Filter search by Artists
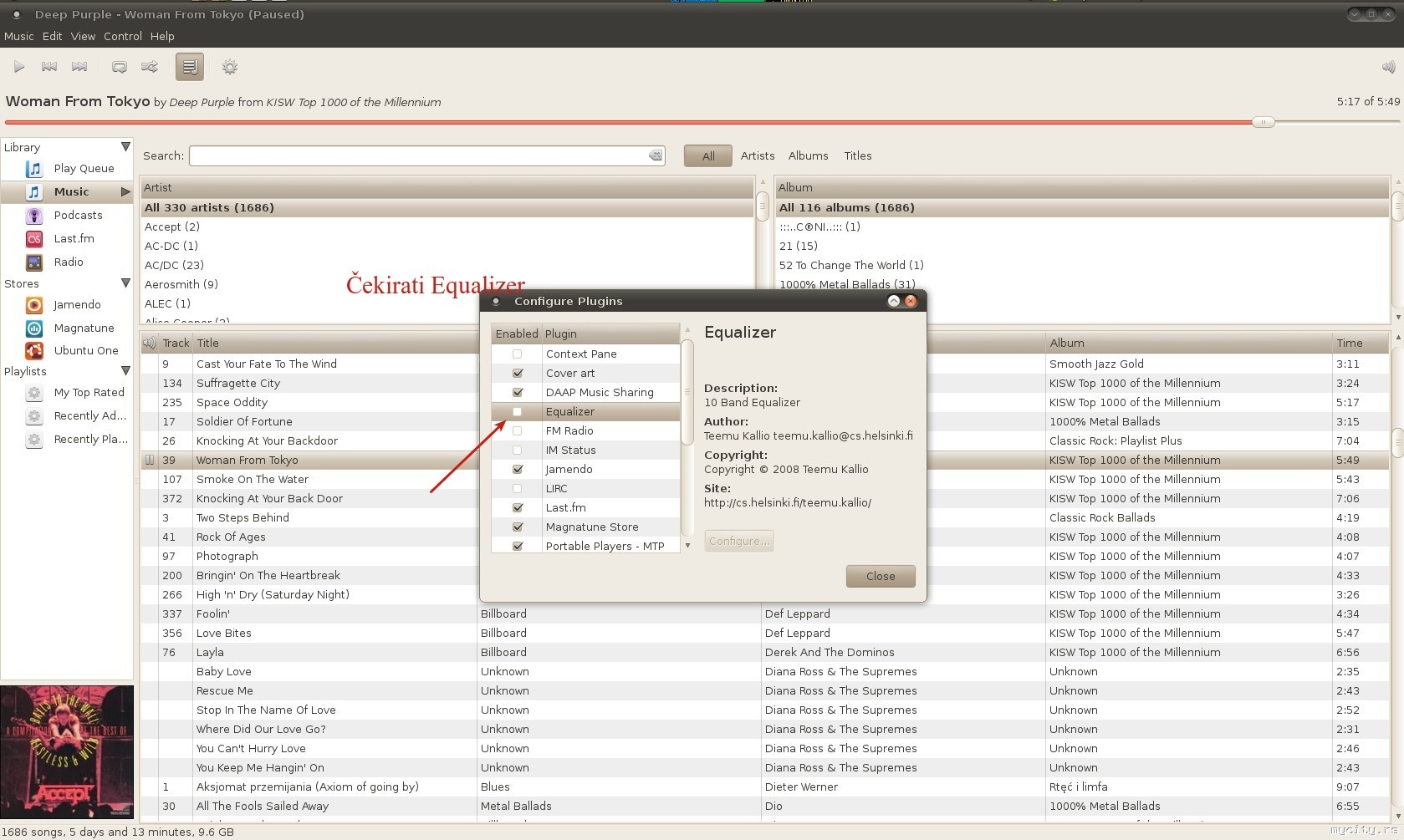Screen dimensions: 1404x840 click(758, 156)
